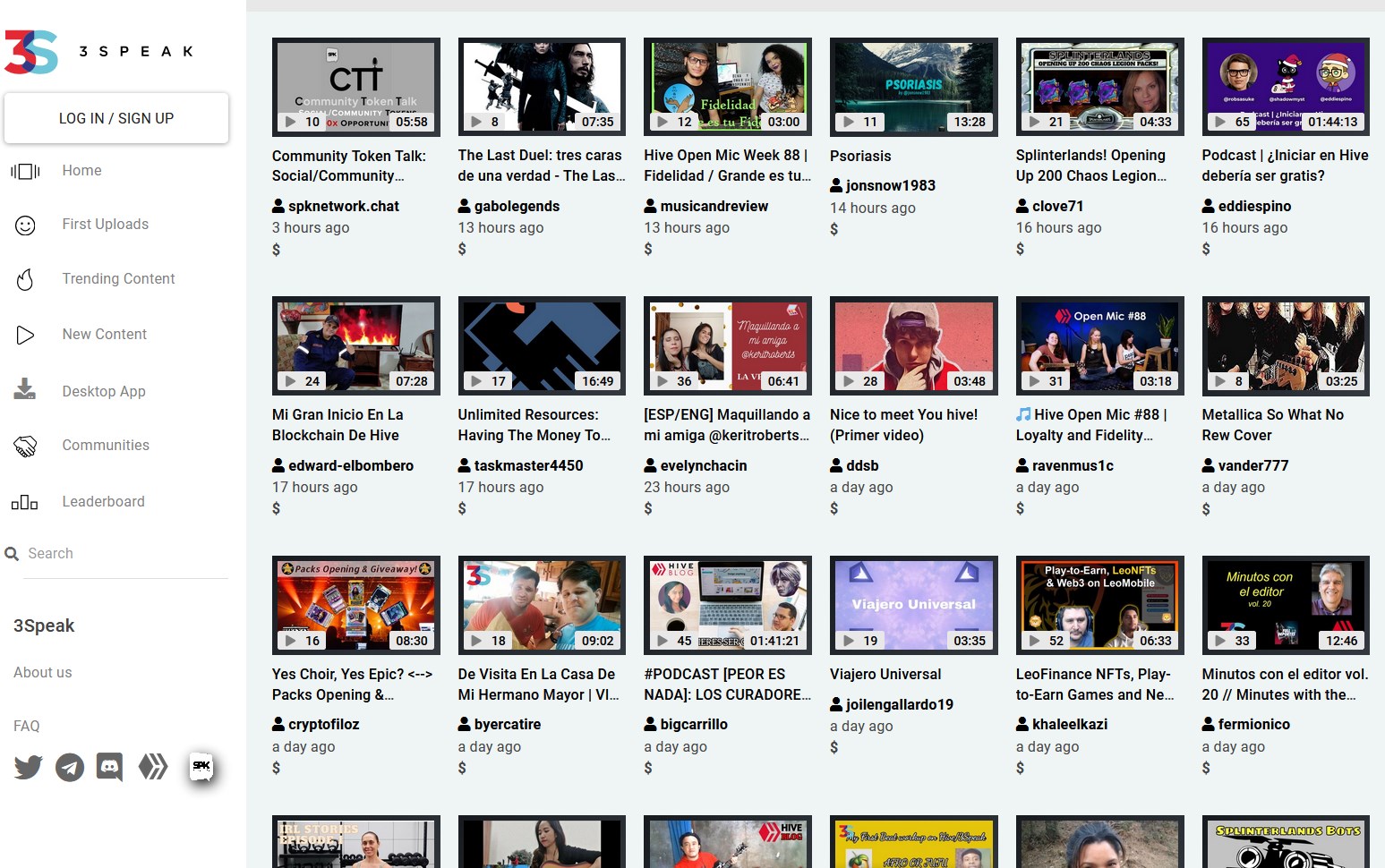Click the LOG IN / SIGN UP button
The height and width of the screenshot is (868, 1385).
pos(116,118)
